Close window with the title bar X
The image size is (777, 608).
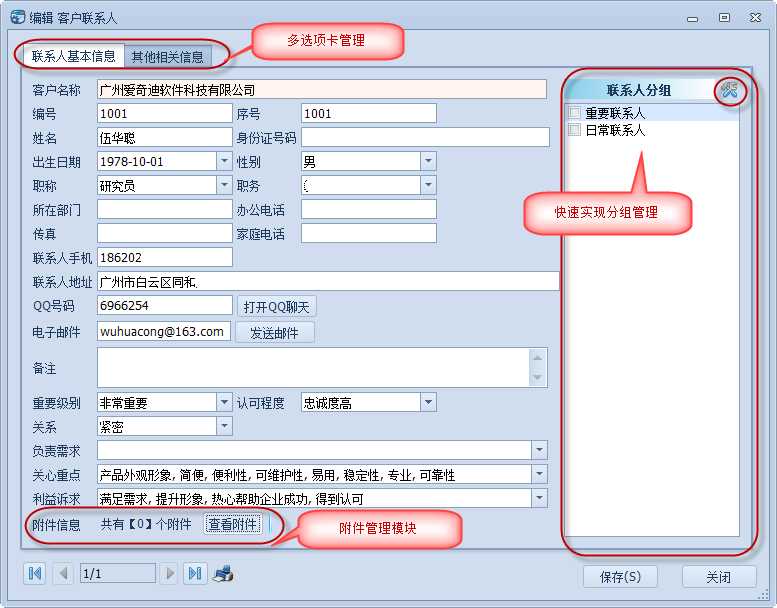[x=755, y=18]
